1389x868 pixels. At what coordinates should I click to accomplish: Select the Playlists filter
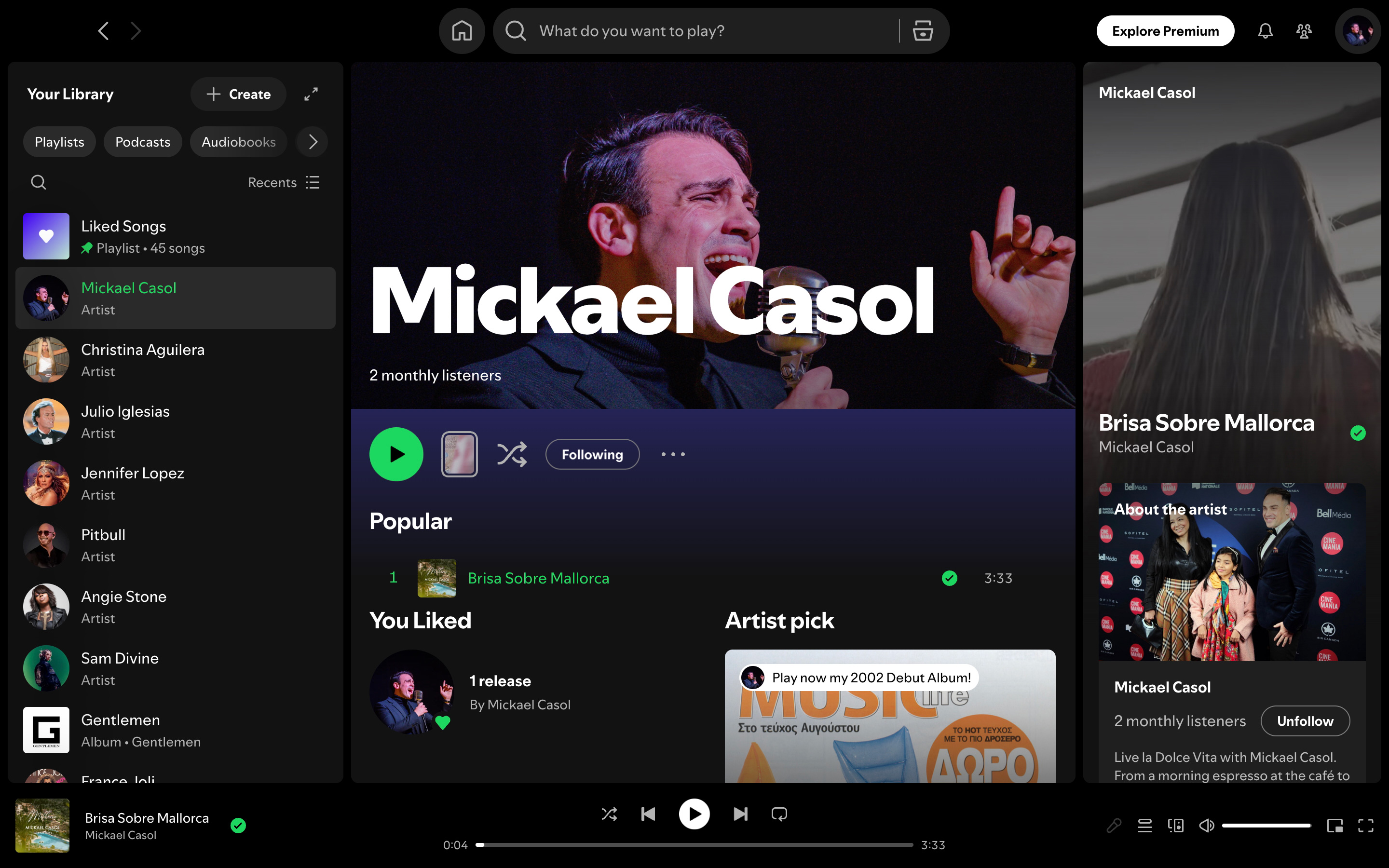59,141
